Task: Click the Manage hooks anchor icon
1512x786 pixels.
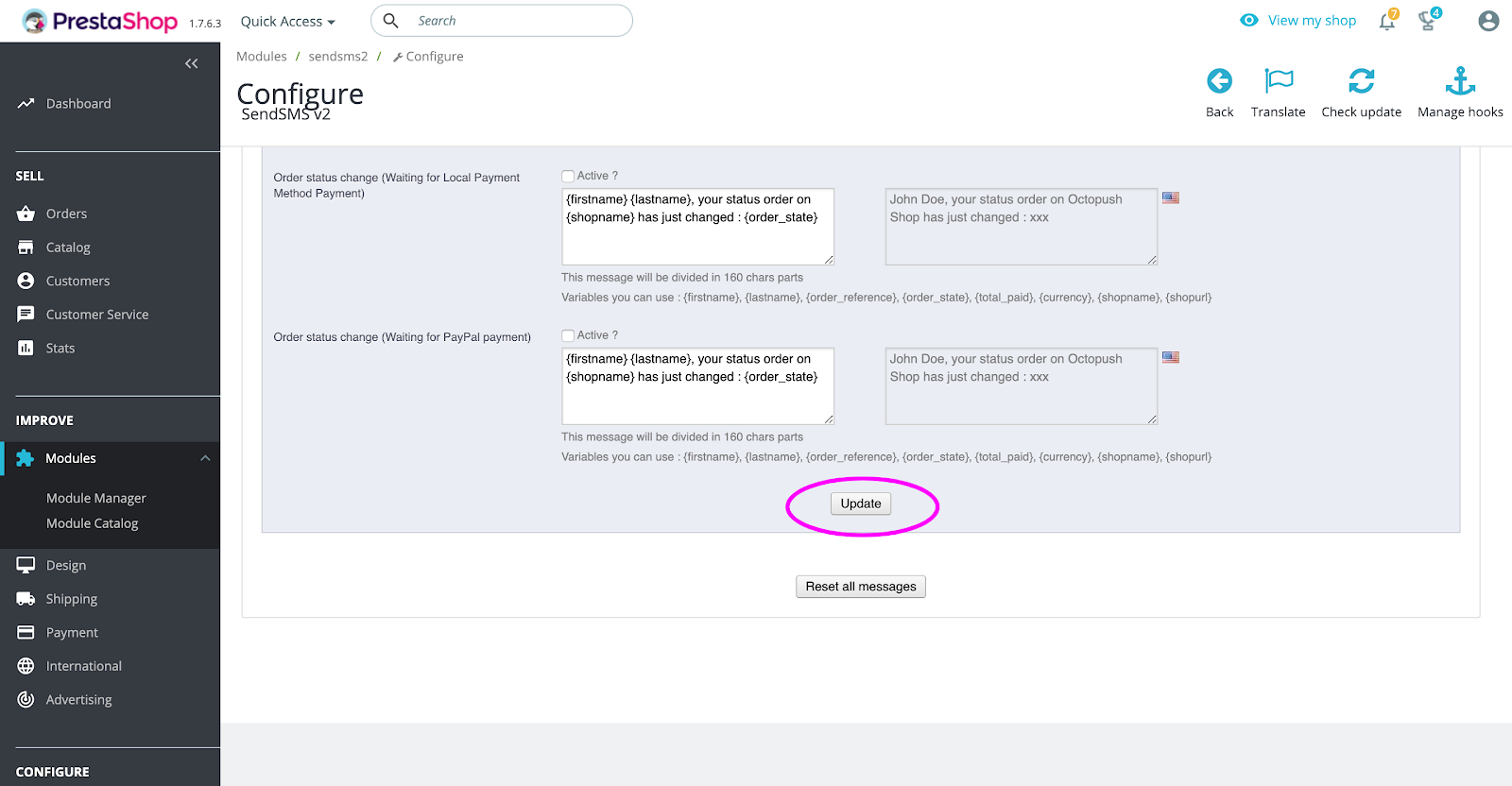Action: click(x=1460, y=81)
